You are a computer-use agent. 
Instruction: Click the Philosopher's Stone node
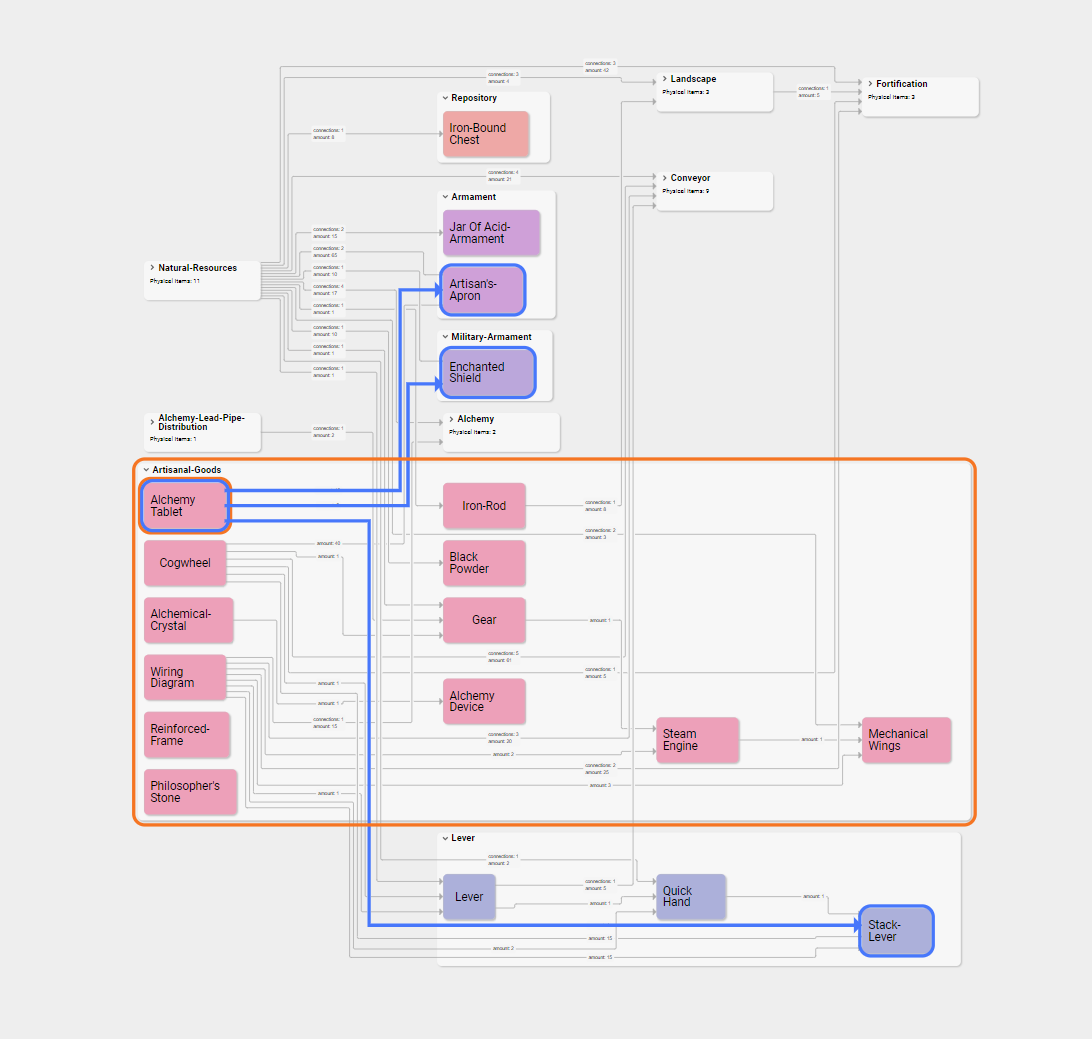tap(189, 791)
